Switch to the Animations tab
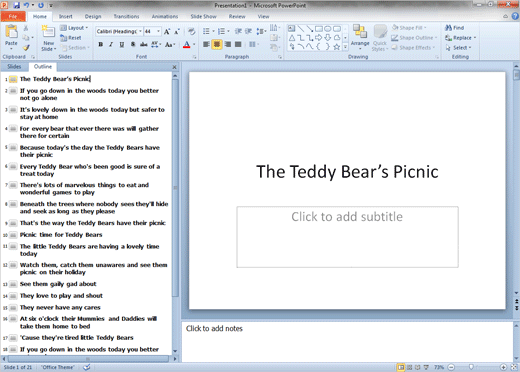The image size is (520, 372). pos(165,16)
